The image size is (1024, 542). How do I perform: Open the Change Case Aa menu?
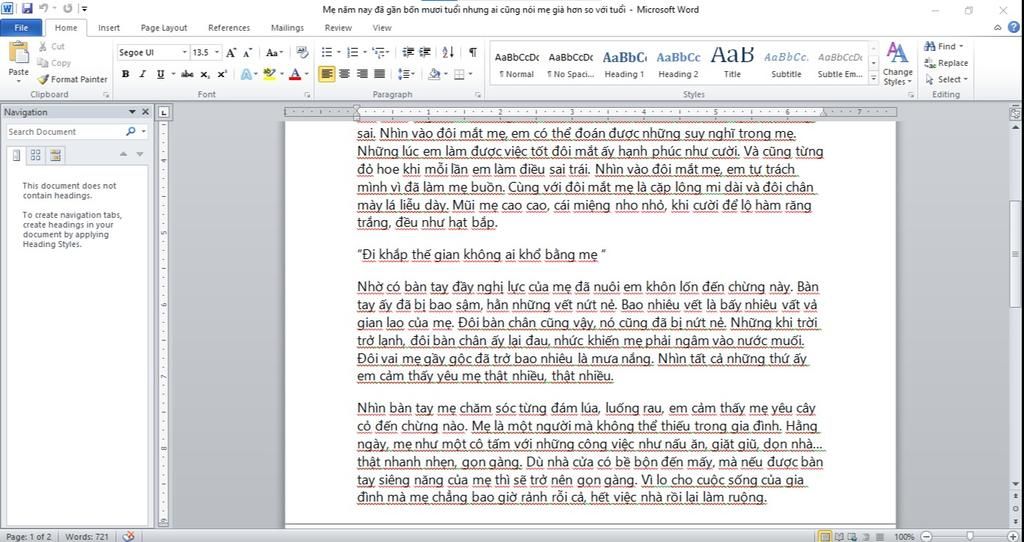(274, 53)
